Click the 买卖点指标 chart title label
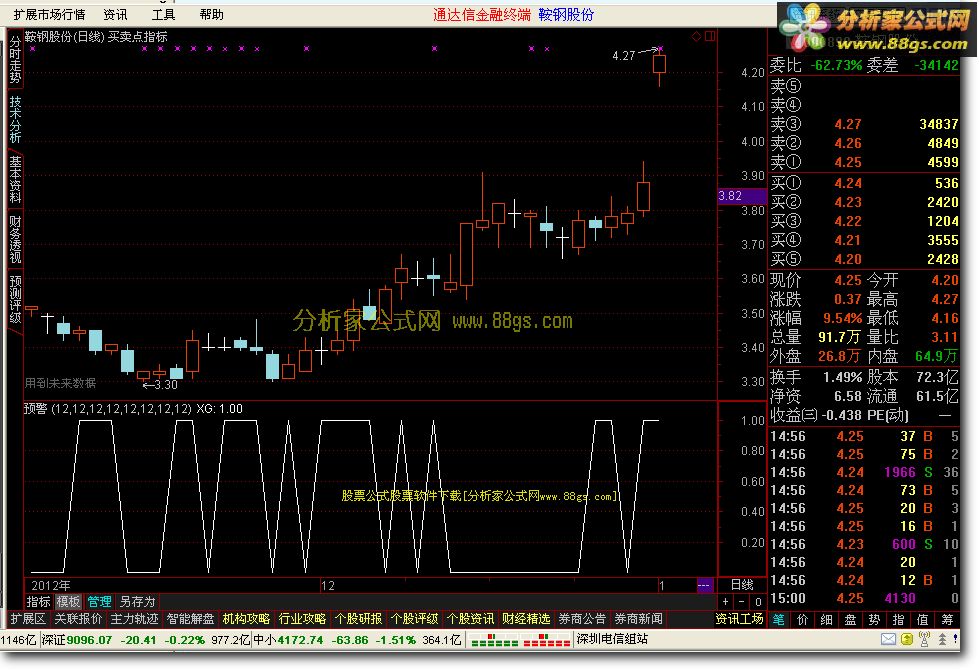Viewport: 979px width, 670px height. [137, 37]
